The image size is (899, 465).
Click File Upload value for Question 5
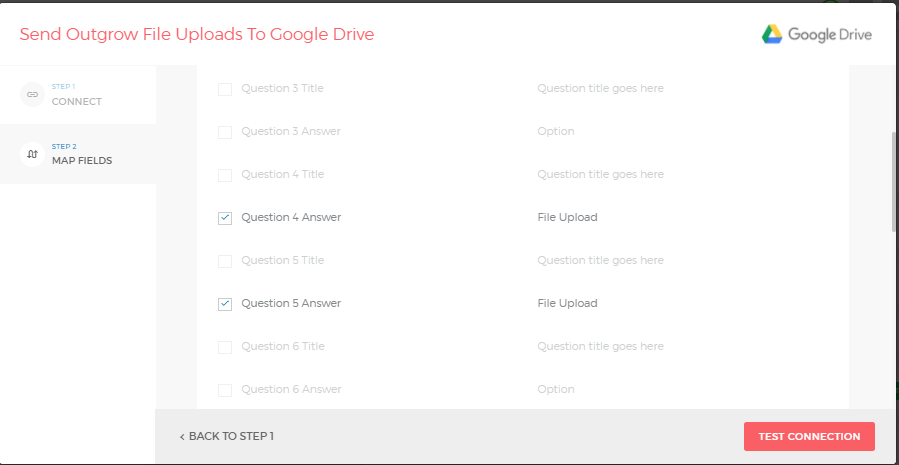(567, 303)
